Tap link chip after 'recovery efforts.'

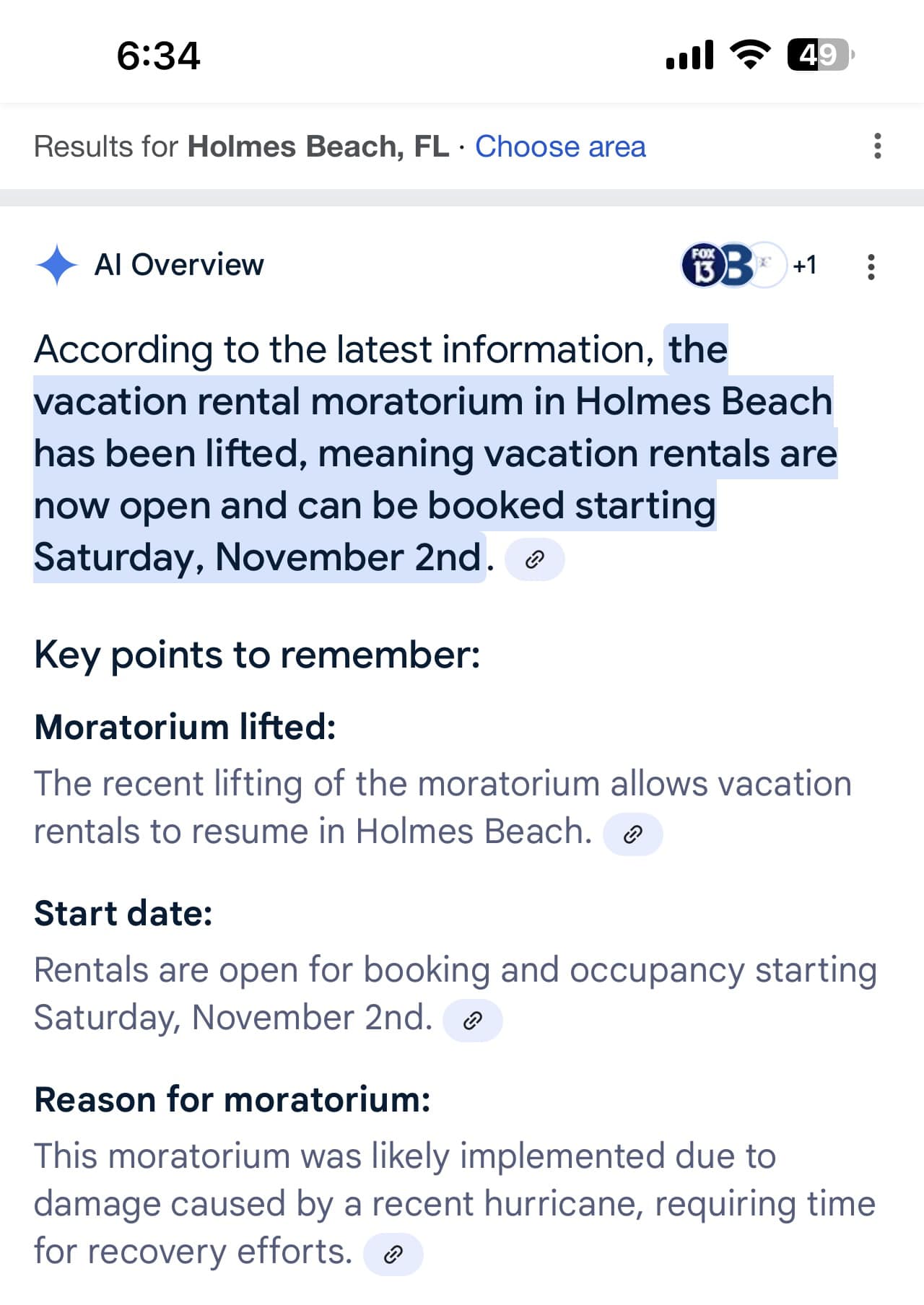pyautogui.click(x=393, y=1254)
